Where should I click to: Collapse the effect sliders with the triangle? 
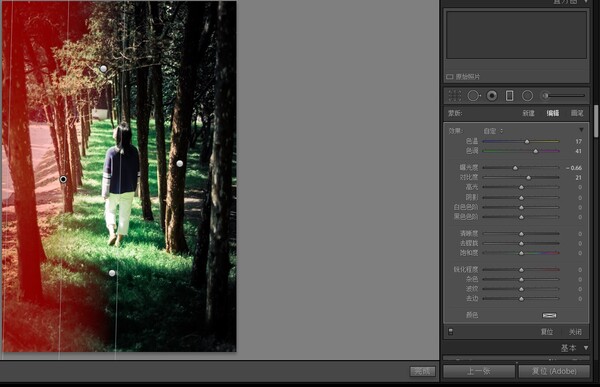[x=581, y=130]
